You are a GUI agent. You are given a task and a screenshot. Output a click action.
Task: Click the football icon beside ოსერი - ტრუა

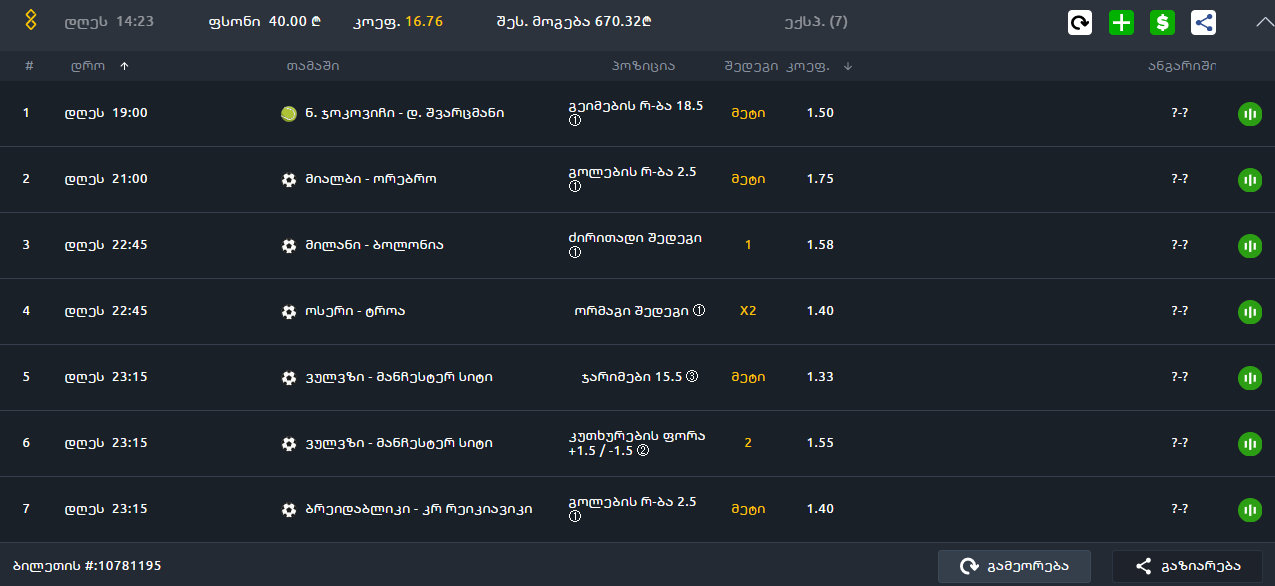[289, 312]
